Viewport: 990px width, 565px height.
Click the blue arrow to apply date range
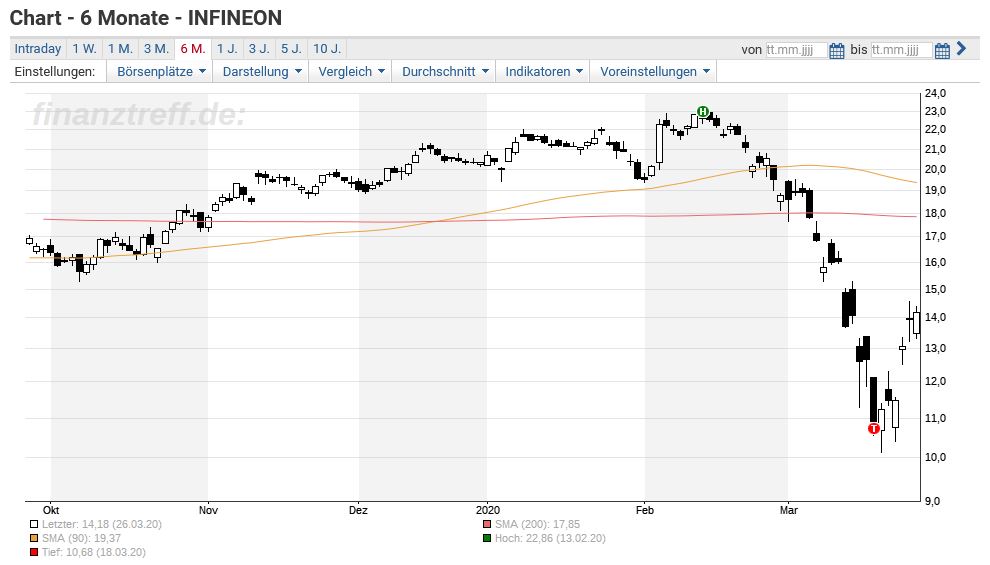[x=962, y=48]
